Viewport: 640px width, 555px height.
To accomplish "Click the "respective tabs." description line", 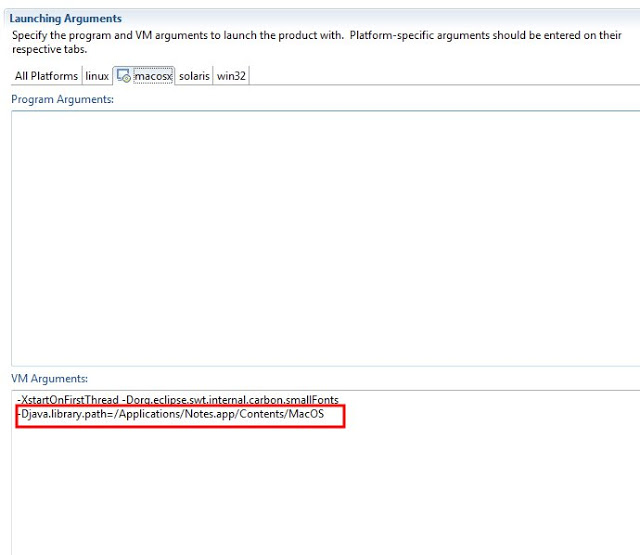I will pos(48,48).
